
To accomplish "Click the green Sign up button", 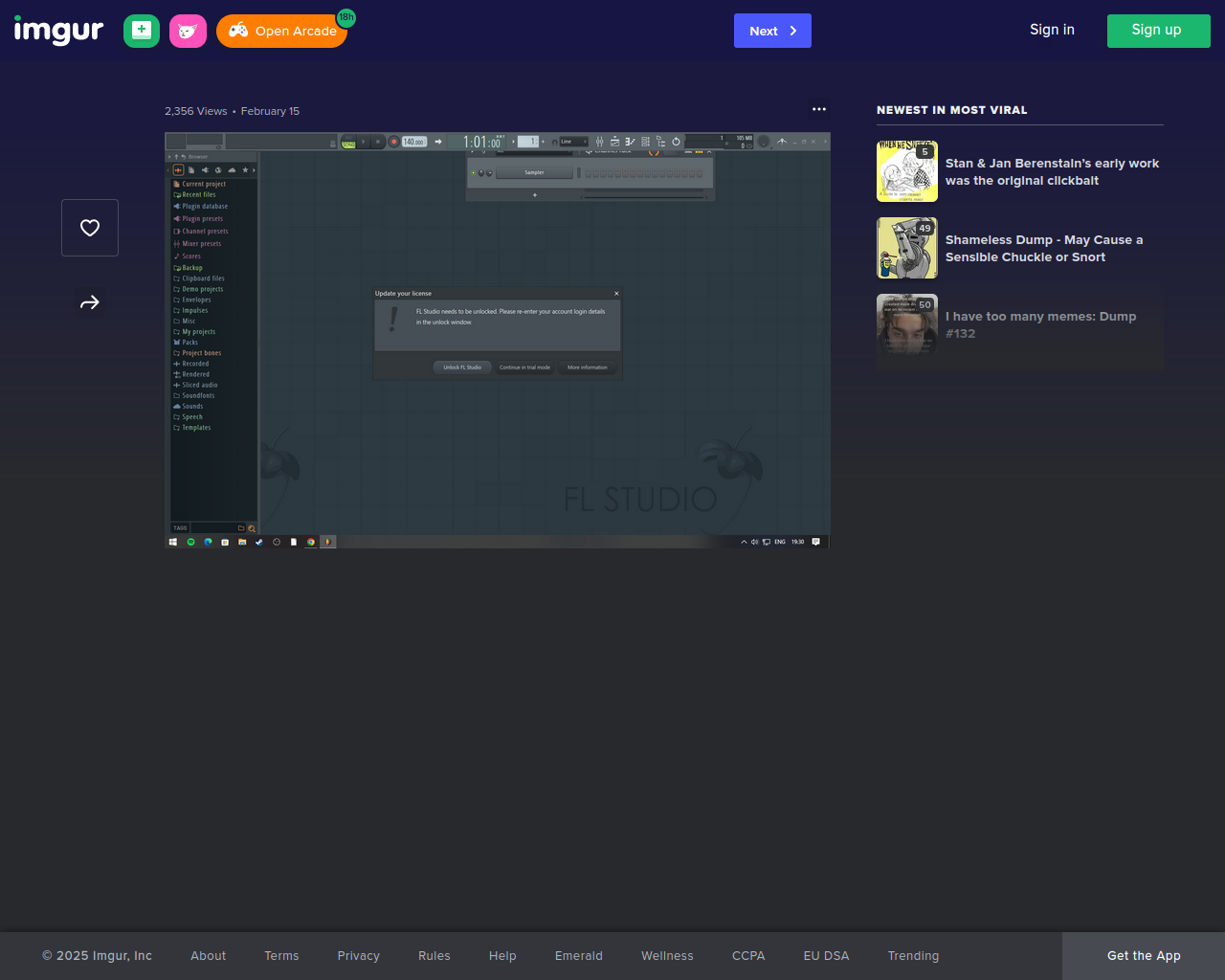I will (1158, 31).
